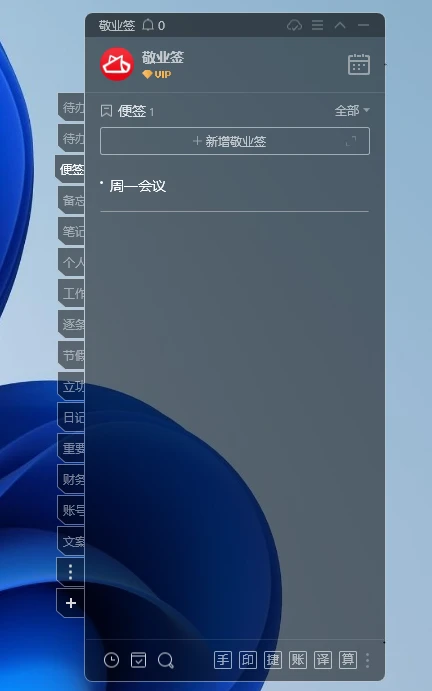Image resolution: width=432 pixels, height=691 pixels.
Task: Show more categories via sidebar three dots
Action: tap(71, 572)
